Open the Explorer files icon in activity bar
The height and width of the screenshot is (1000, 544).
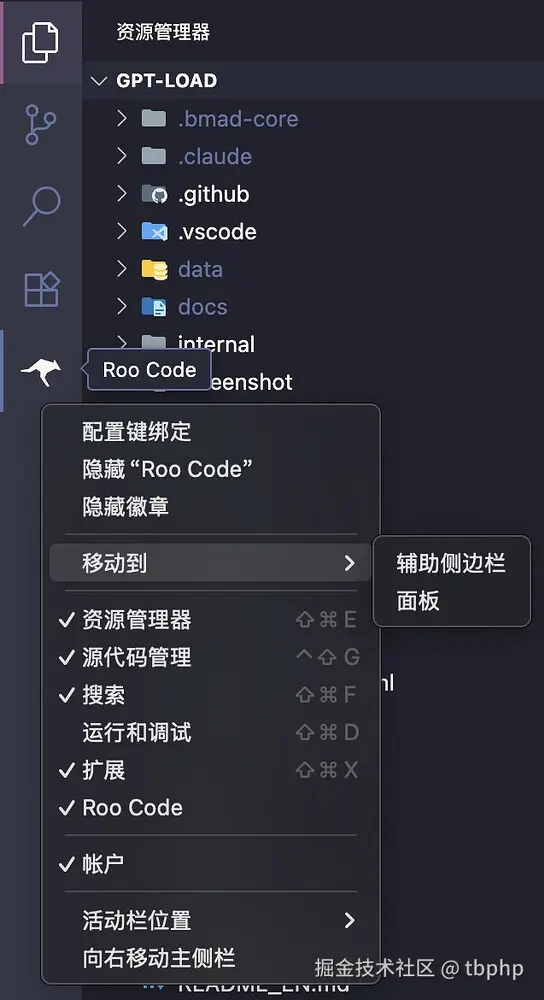click(40, 42)
